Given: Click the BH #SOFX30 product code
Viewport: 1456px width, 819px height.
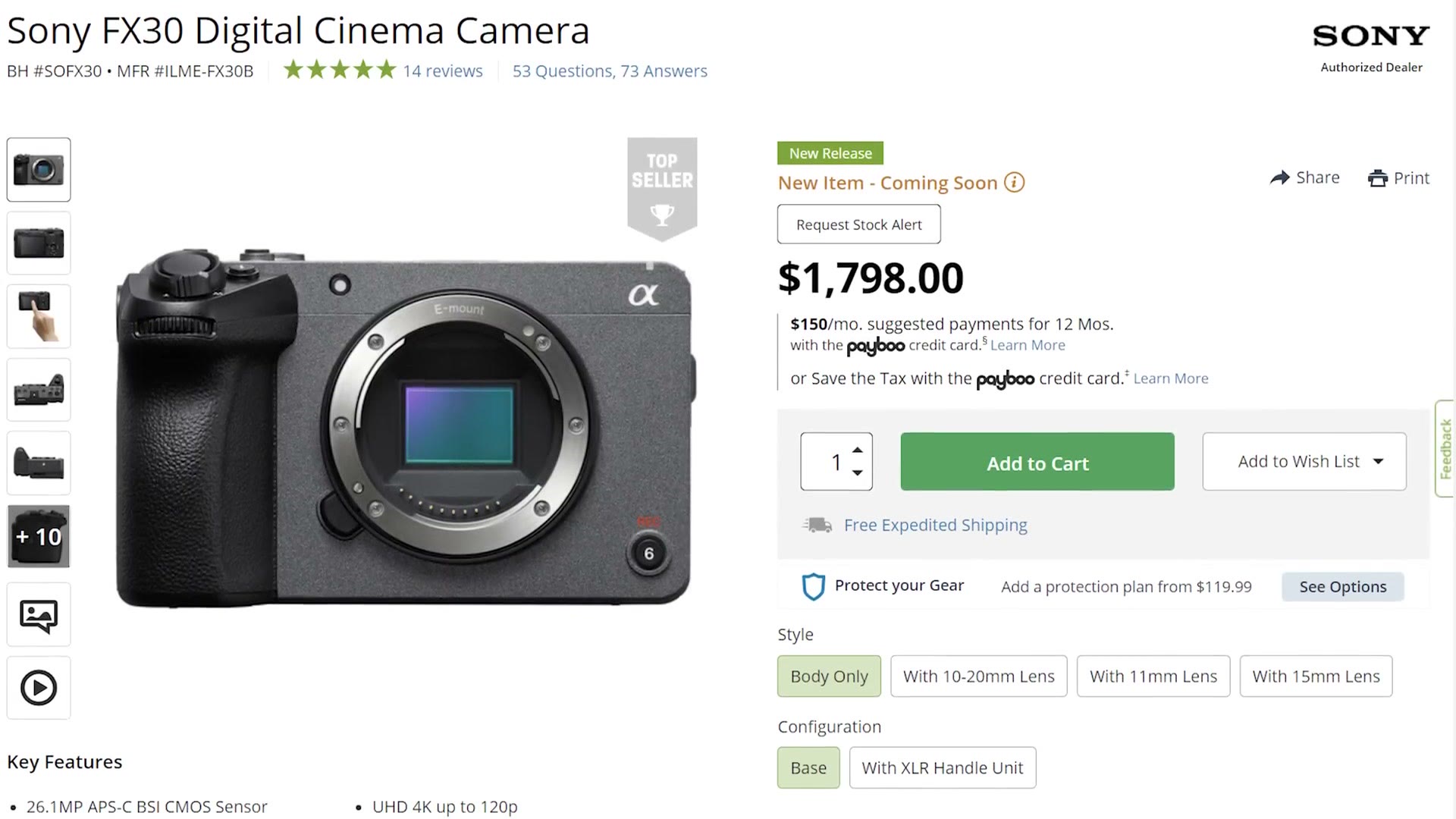Looking at the screenshot, I should coord(54,71).
